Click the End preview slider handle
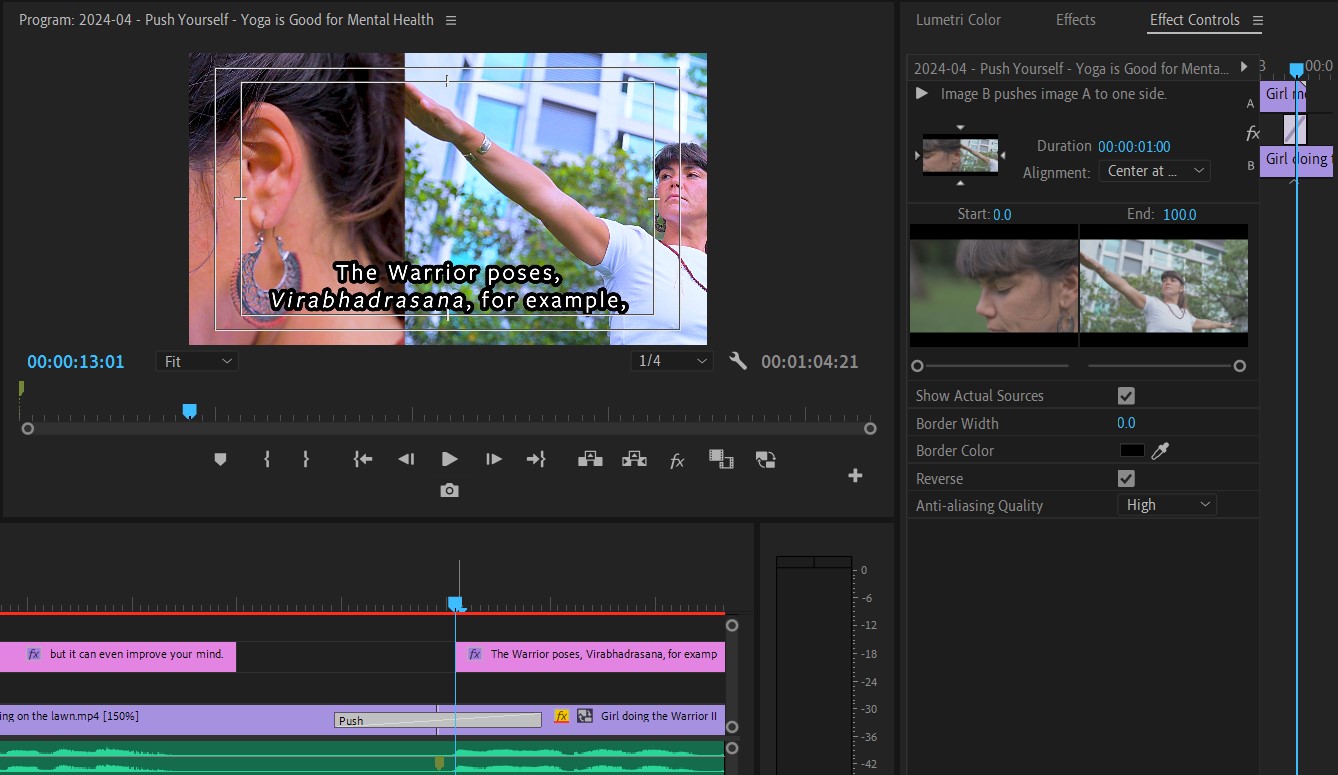This screenshot has width=1338, height=775. (1240, 366)
